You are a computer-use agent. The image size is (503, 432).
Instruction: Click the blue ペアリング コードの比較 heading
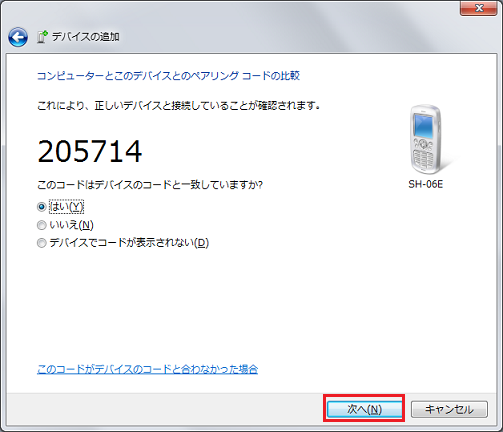click(168, 76)
